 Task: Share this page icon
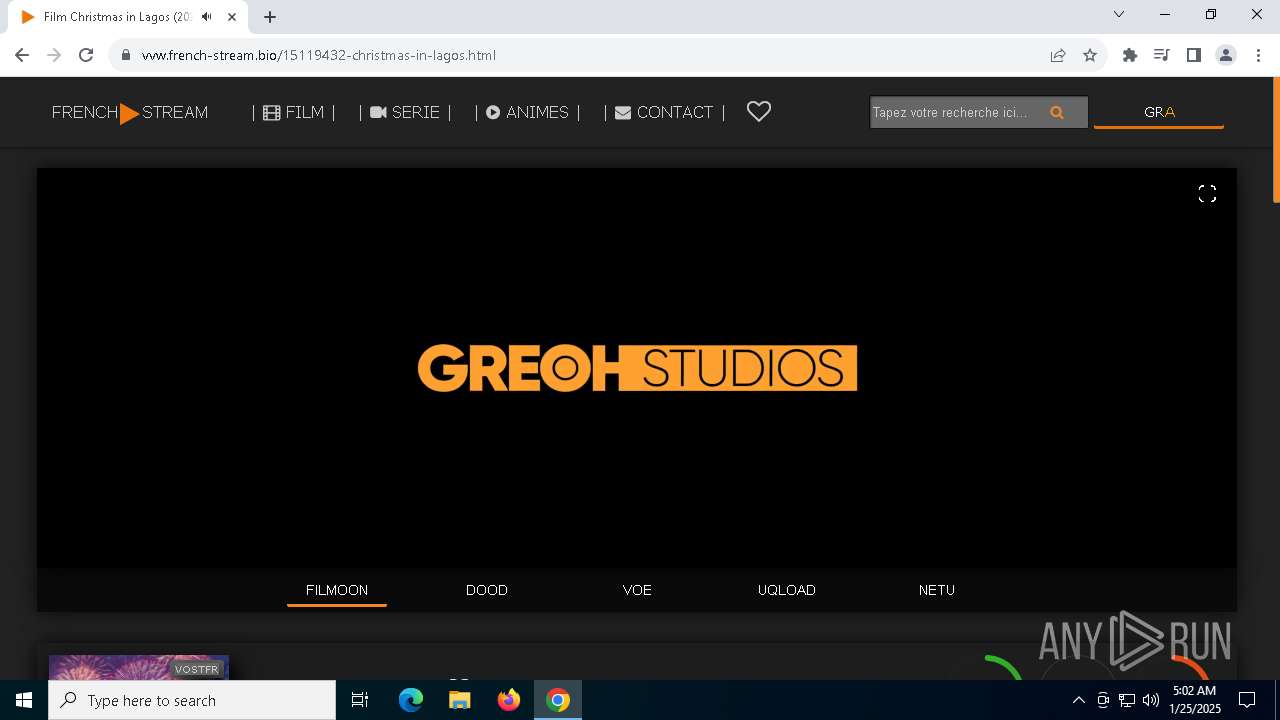click(x=1058, y=55)
